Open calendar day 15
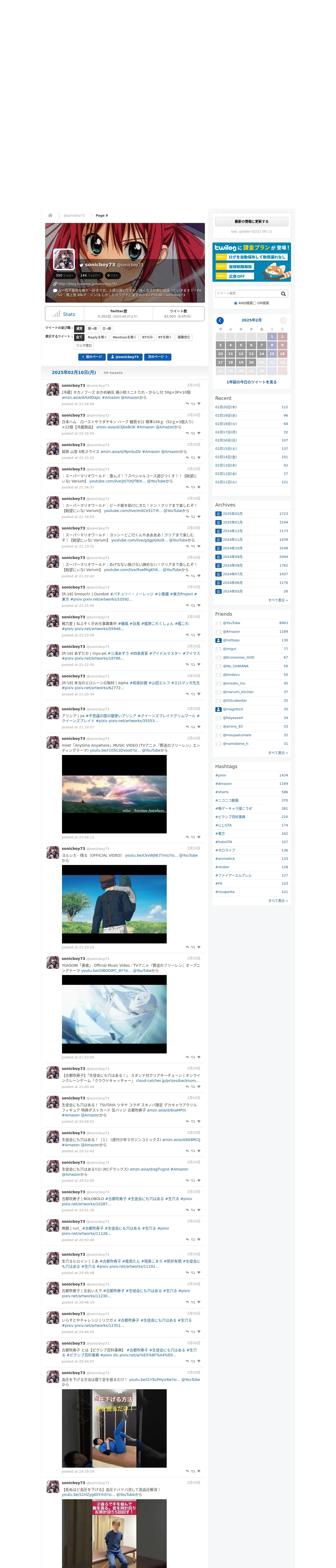336x1568 pixels. point(272,354)
